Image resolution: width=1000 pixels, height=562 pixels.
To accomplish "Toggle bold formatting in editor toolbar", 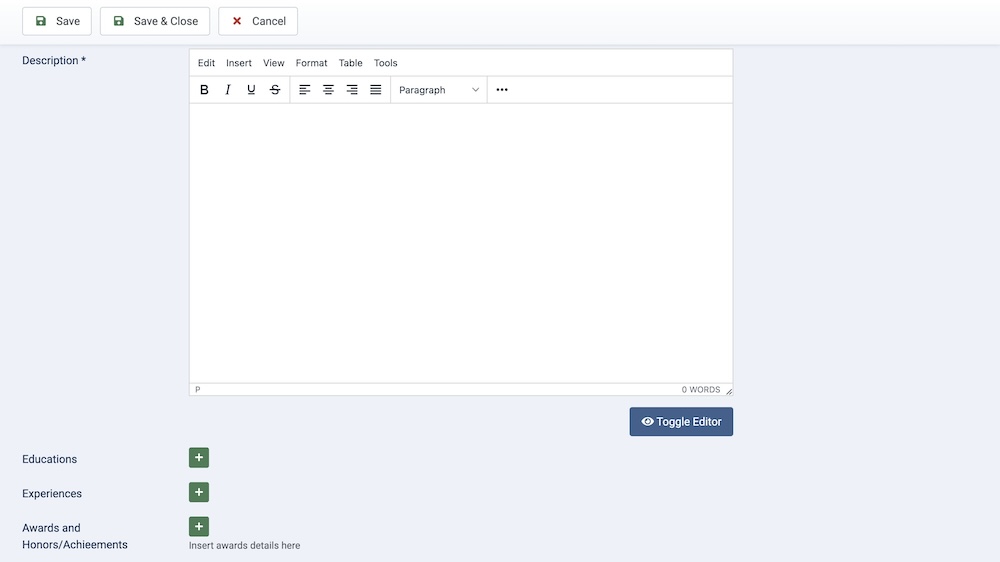I will coord(204,90).
